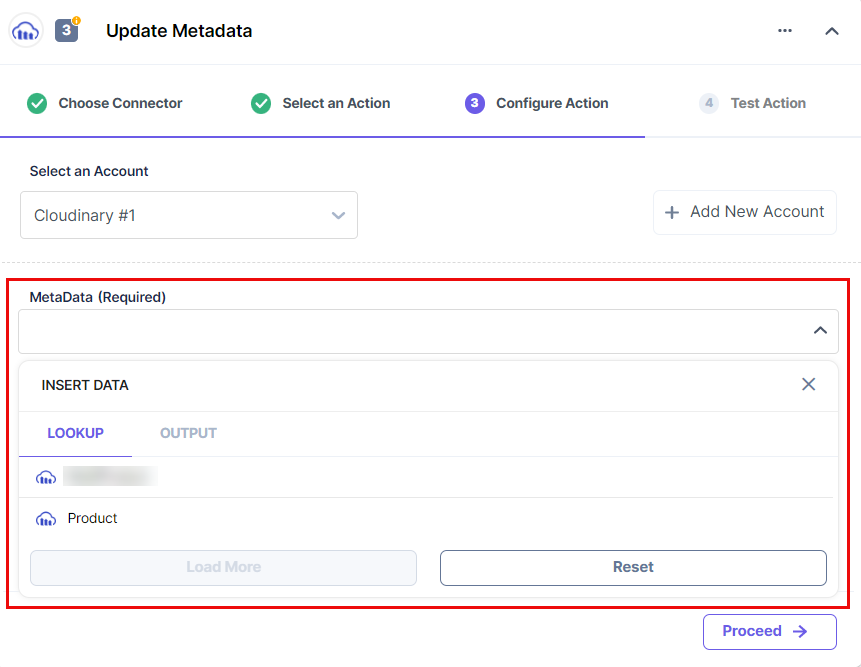The width and height of the screenshot is (861, 667).
Task: Select the Product lookup item
Action: 426,519
